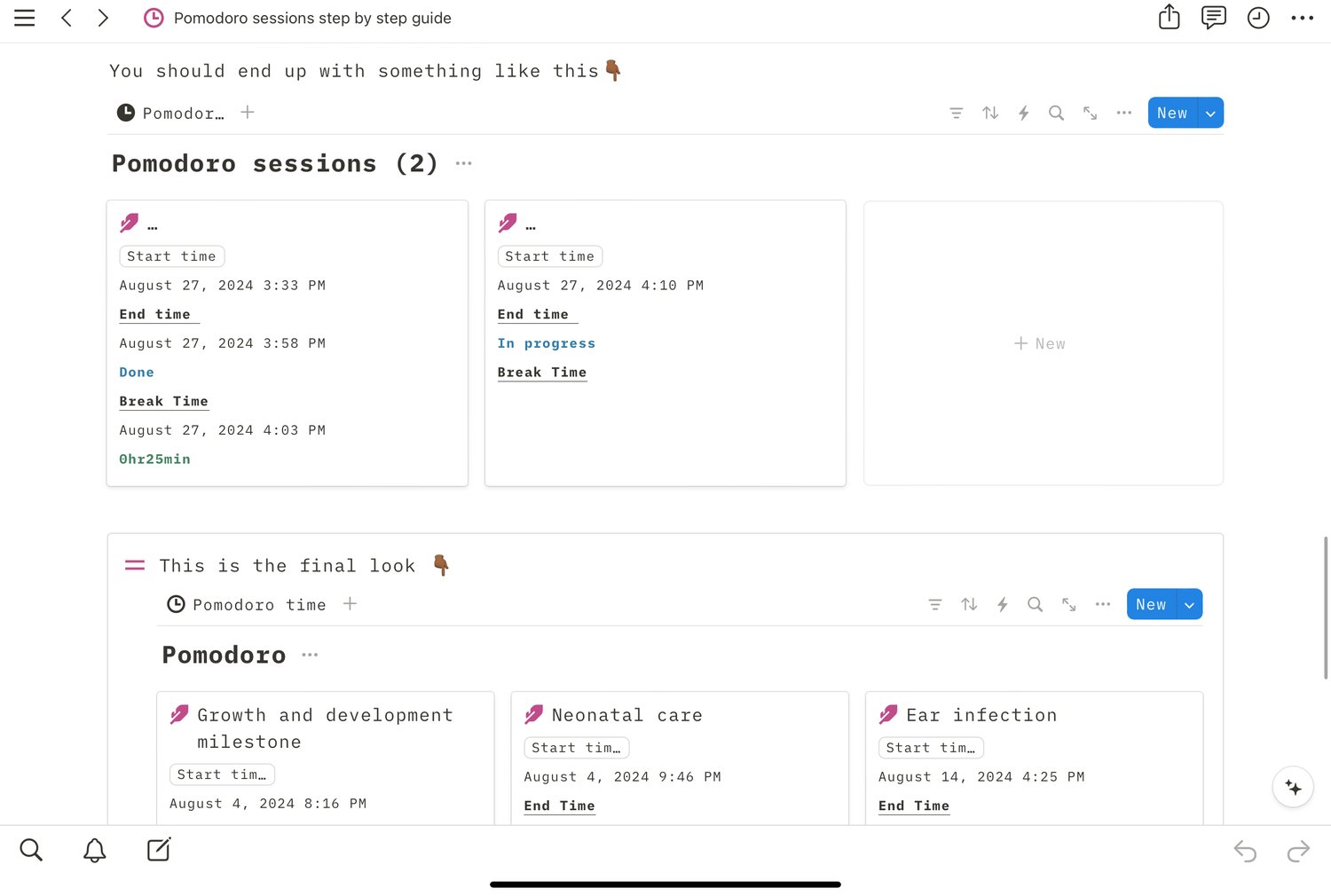Image resolution: width=1331 pixels, height=896 pixels.
Task: Click the blue New button in the upper database
Action: pyautogui.click(x=1171, y=114)
